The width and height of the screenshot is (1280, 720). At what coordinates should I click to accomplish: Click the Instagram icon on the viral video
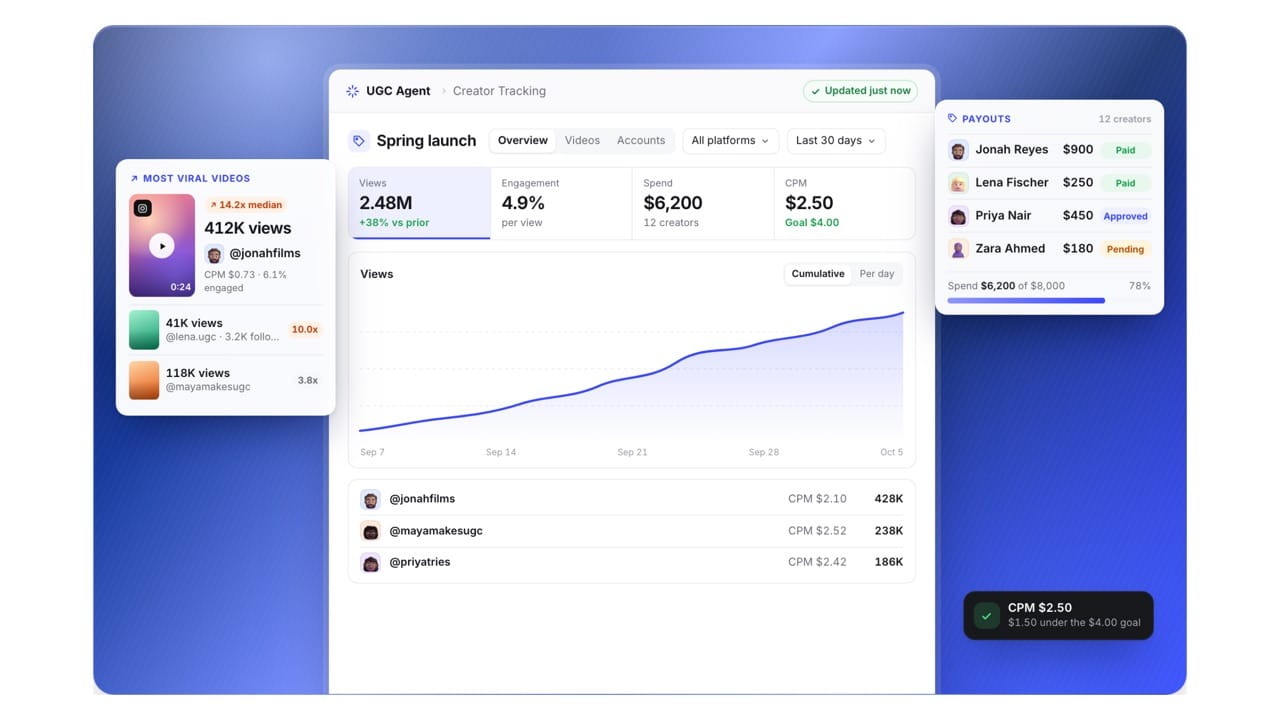143,208
